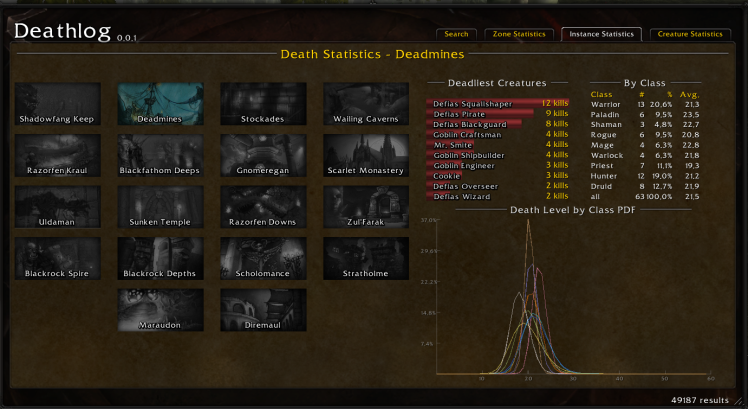Screen dimensions: 748x409
Task: Choose the Blackrock Depths instance thumbnail
Action: tap(160, 259)
